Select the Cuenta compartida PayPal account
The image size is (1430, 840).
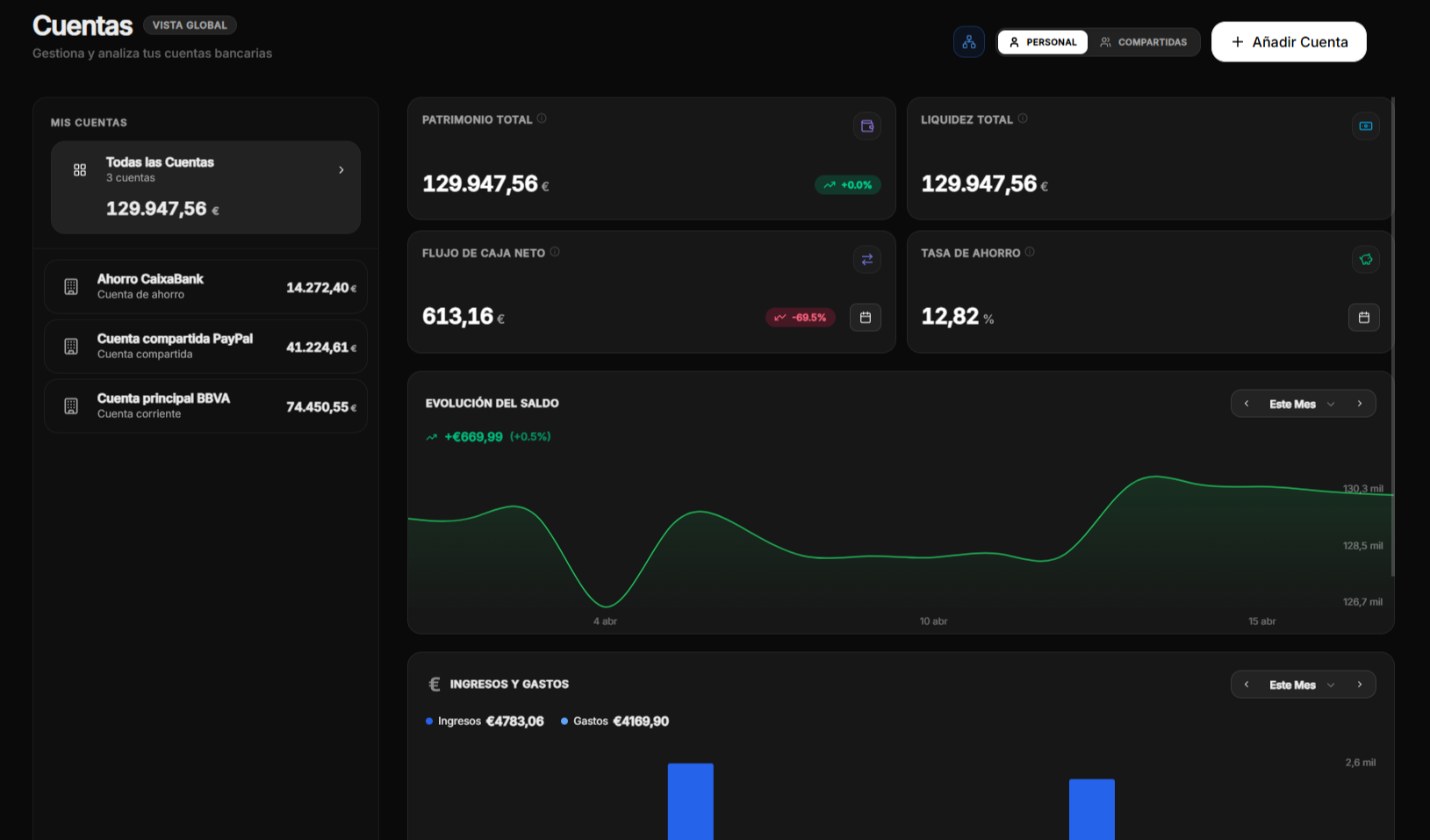205,346
